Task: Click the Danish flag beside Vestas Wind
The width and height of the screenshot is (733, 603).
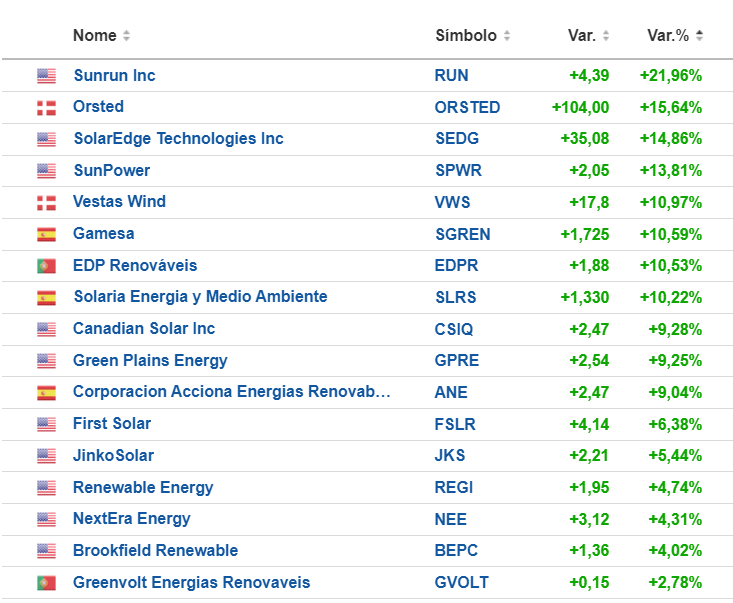Action: coord(46,202)
